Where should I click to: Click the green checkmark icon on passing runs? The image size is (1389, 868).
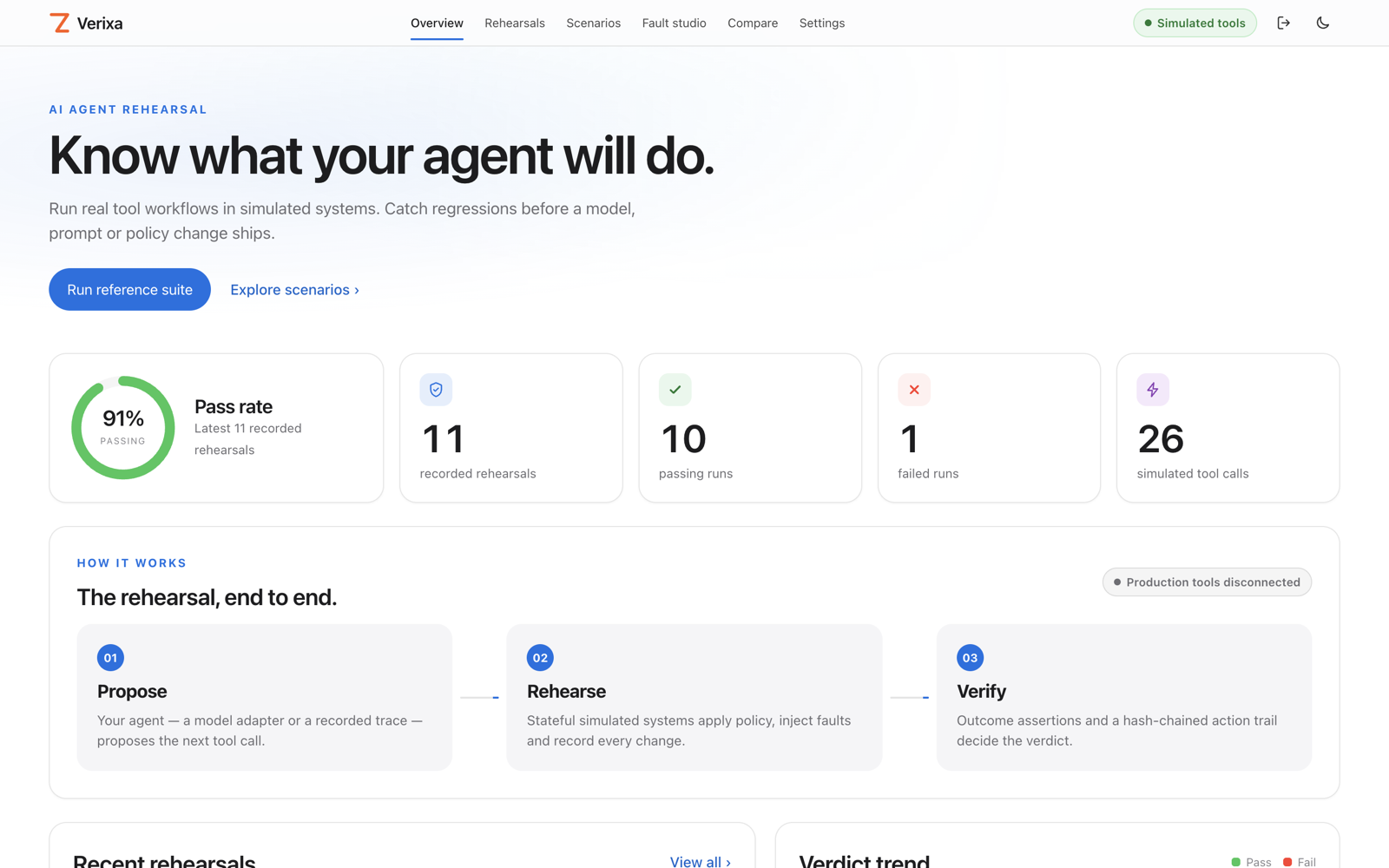pos(675,390)
